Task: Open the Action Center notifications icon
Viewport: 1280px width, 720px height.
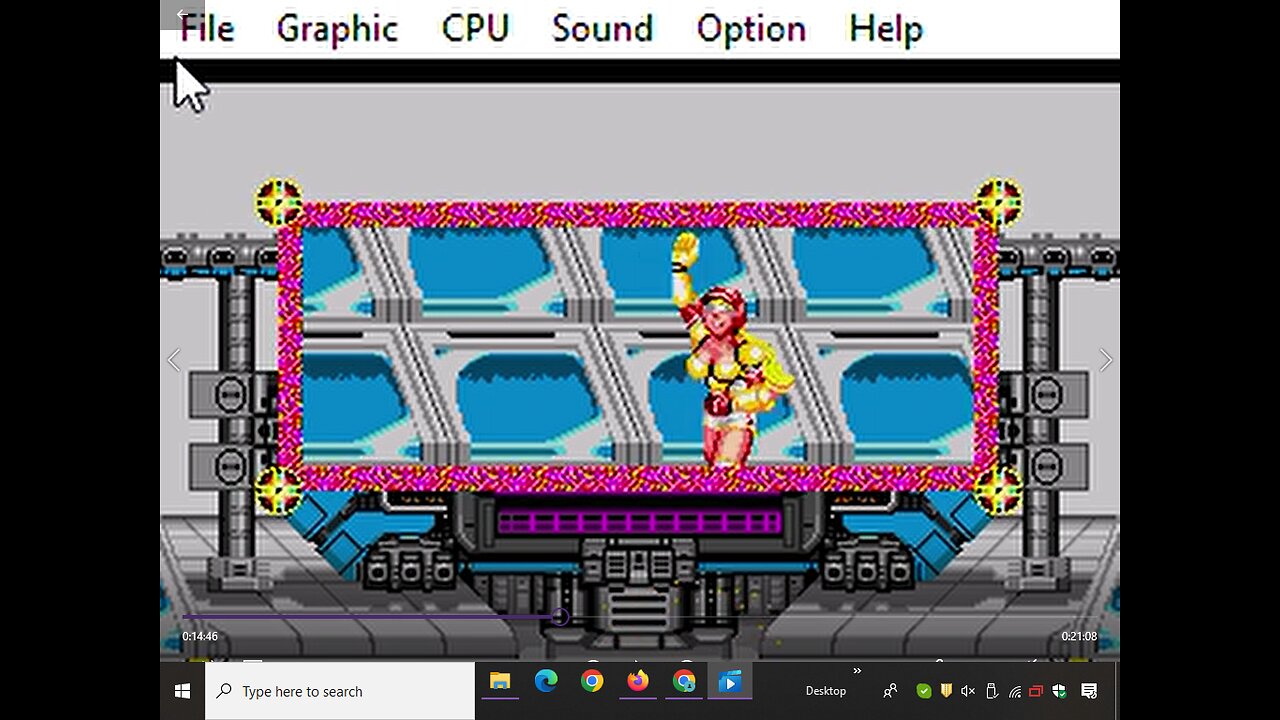Action: (x=1090, y=691)
